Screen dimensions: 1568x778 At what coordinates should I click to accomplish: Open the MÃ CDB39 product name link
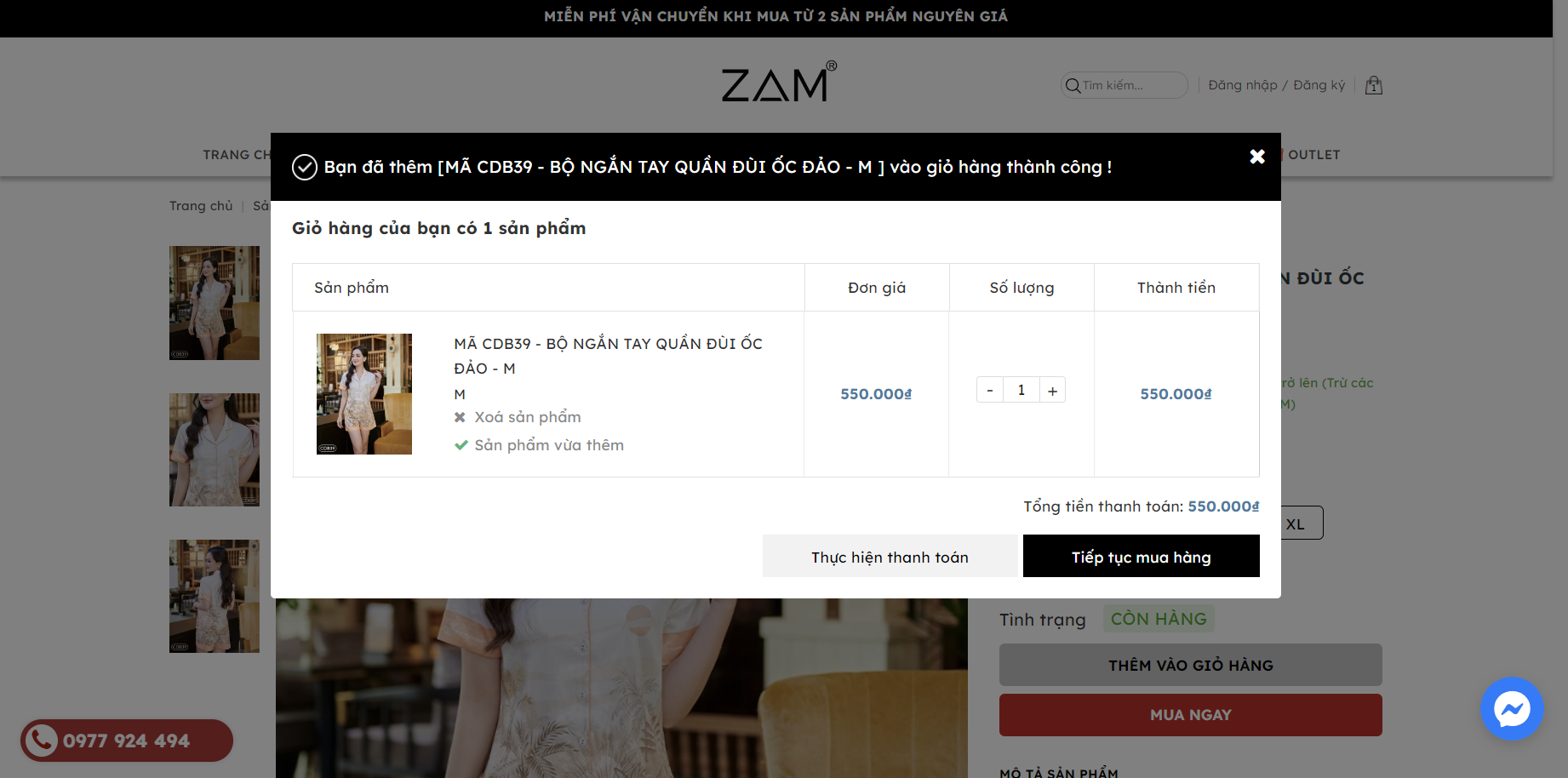point(608,356)
